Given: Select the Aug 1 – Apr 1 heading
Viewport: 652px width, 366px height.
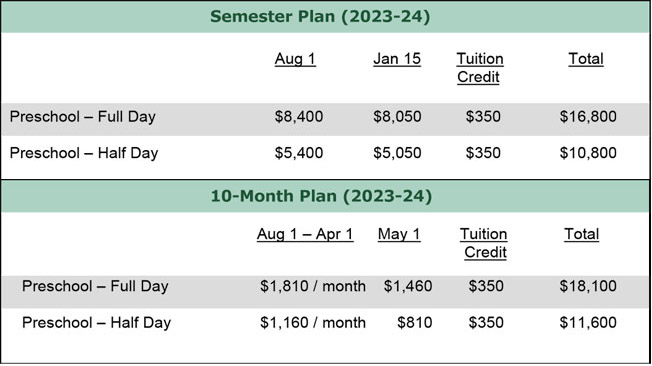Looking at the screenshot, I should click(305, 234).
